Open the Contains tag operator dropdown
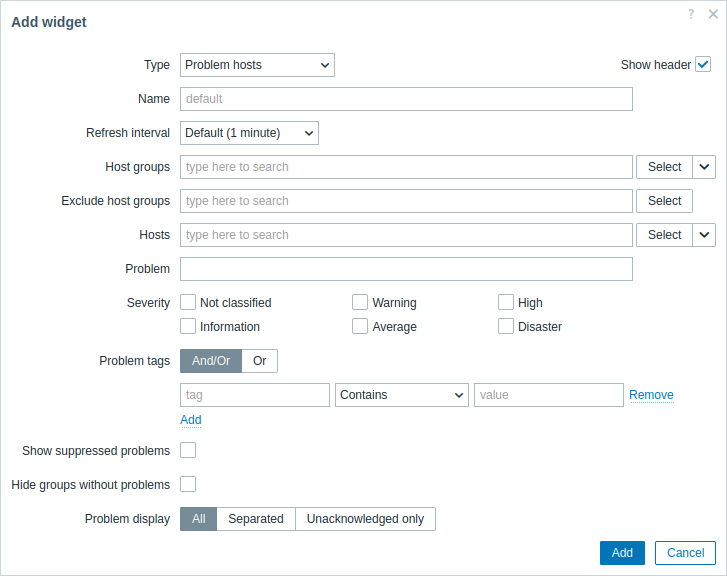 402,395
